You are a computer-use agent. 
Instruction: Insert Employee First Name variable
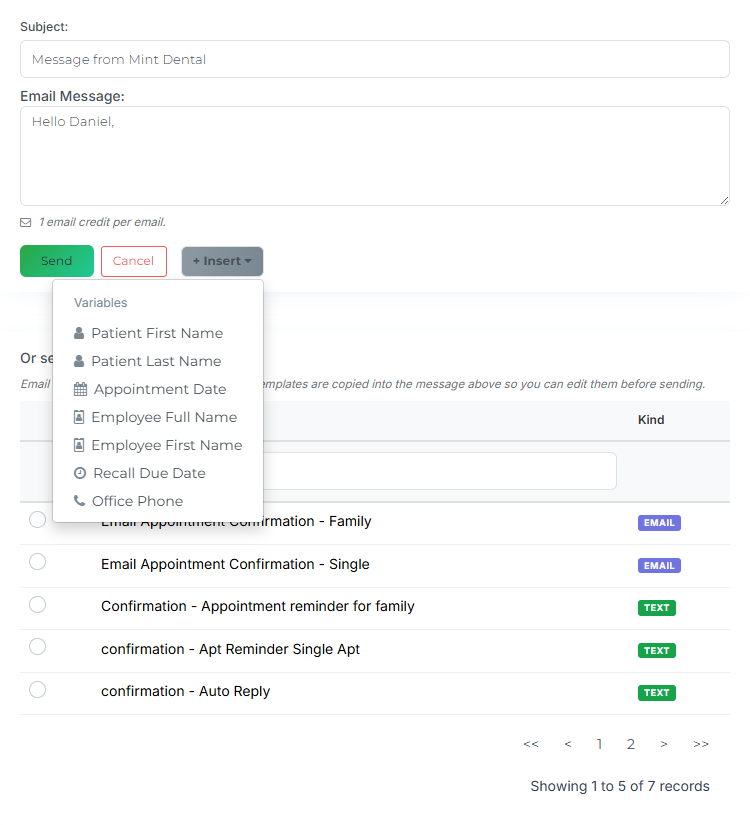(158, 445)
